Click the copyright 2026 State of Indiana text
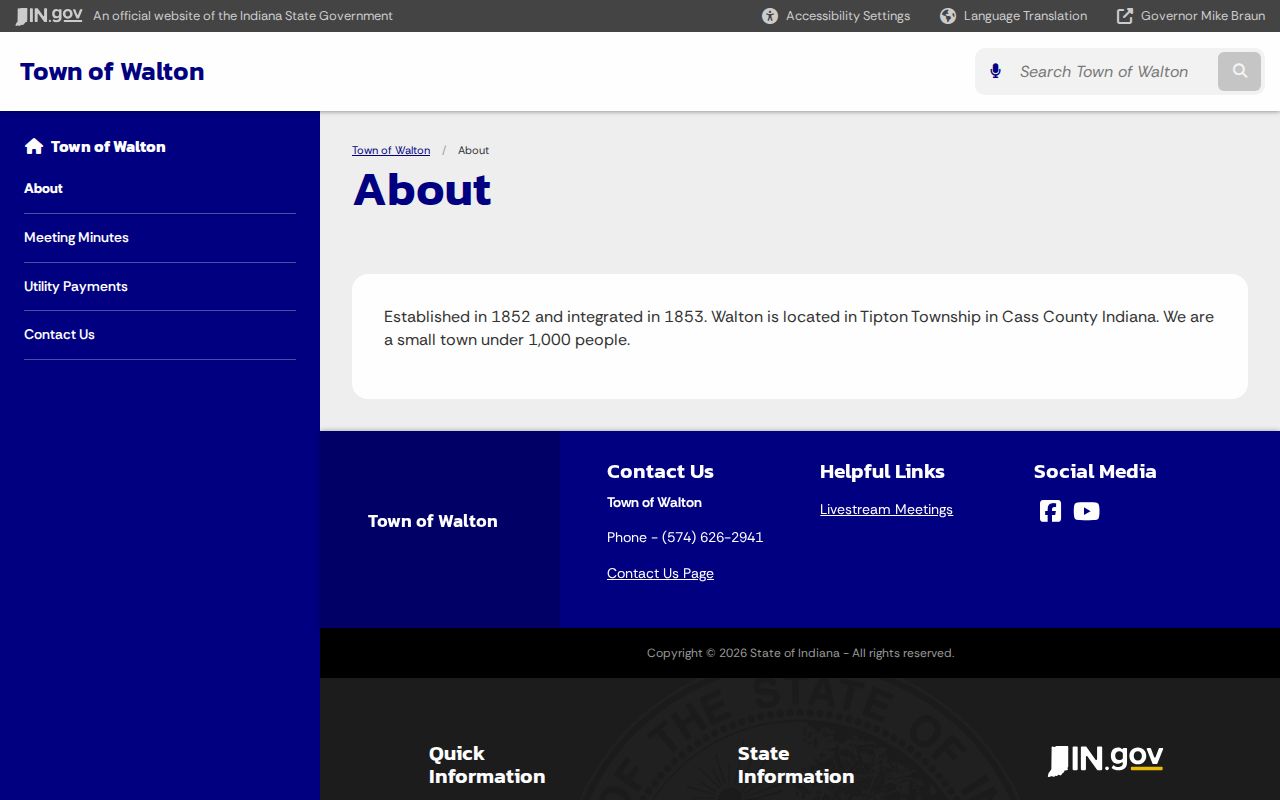The height and width of the screenshot is (800, 1280). (x=800, y=653)
